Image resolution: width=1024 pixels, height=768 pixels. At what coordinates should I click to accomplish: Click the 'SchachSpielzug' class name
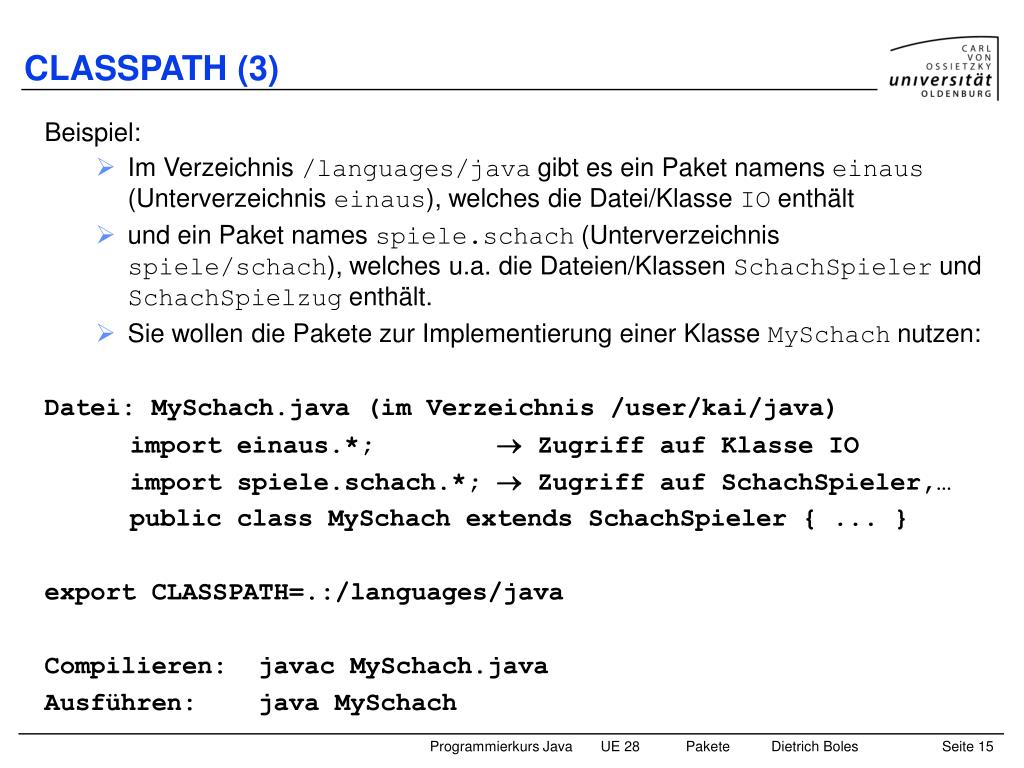(235, 298)
